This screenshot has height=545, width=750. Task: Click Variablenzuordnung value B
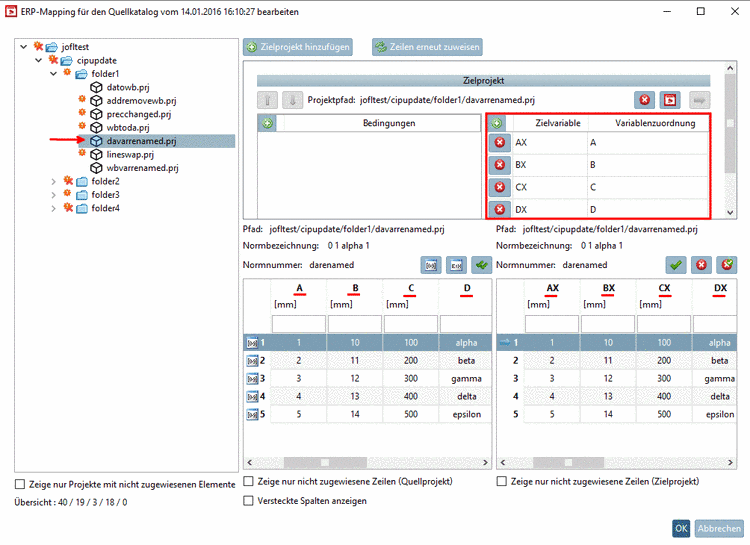593,165
